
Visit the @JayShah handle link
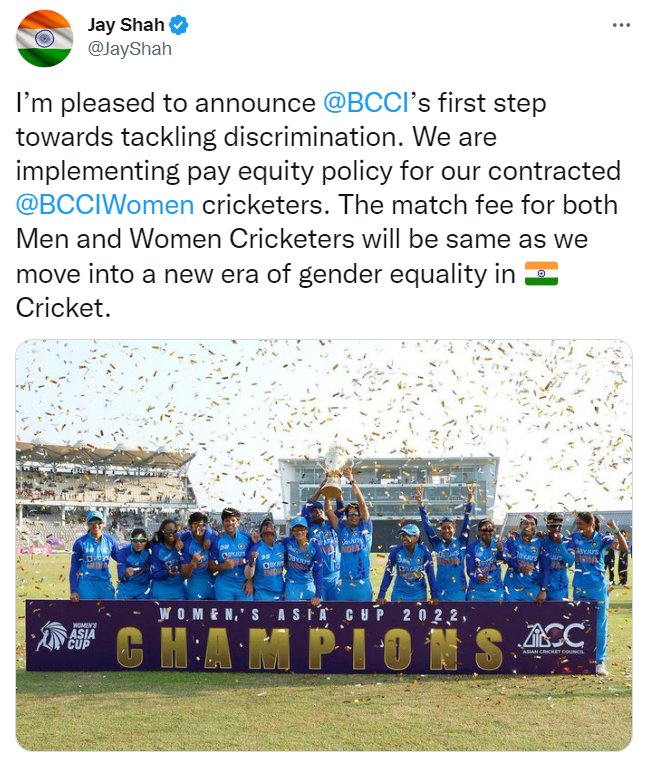point(130,48)
